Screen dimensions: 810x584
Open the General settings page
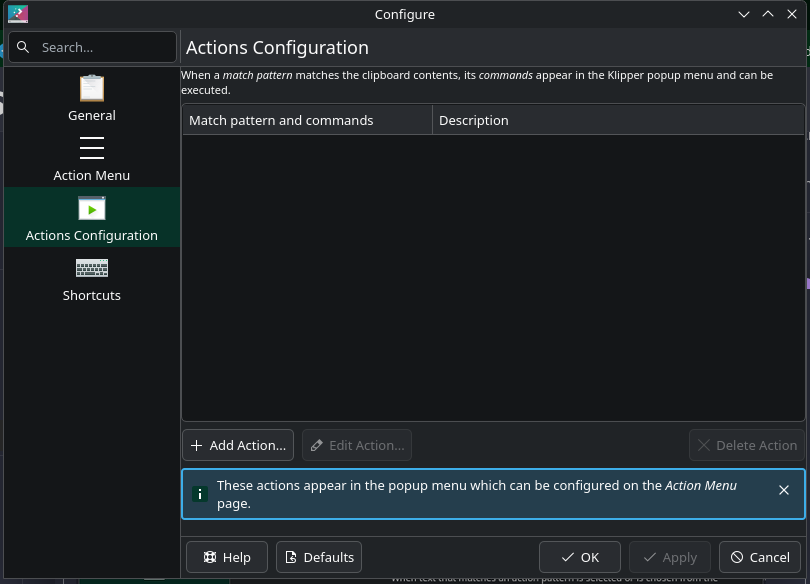tap(92, 98)
